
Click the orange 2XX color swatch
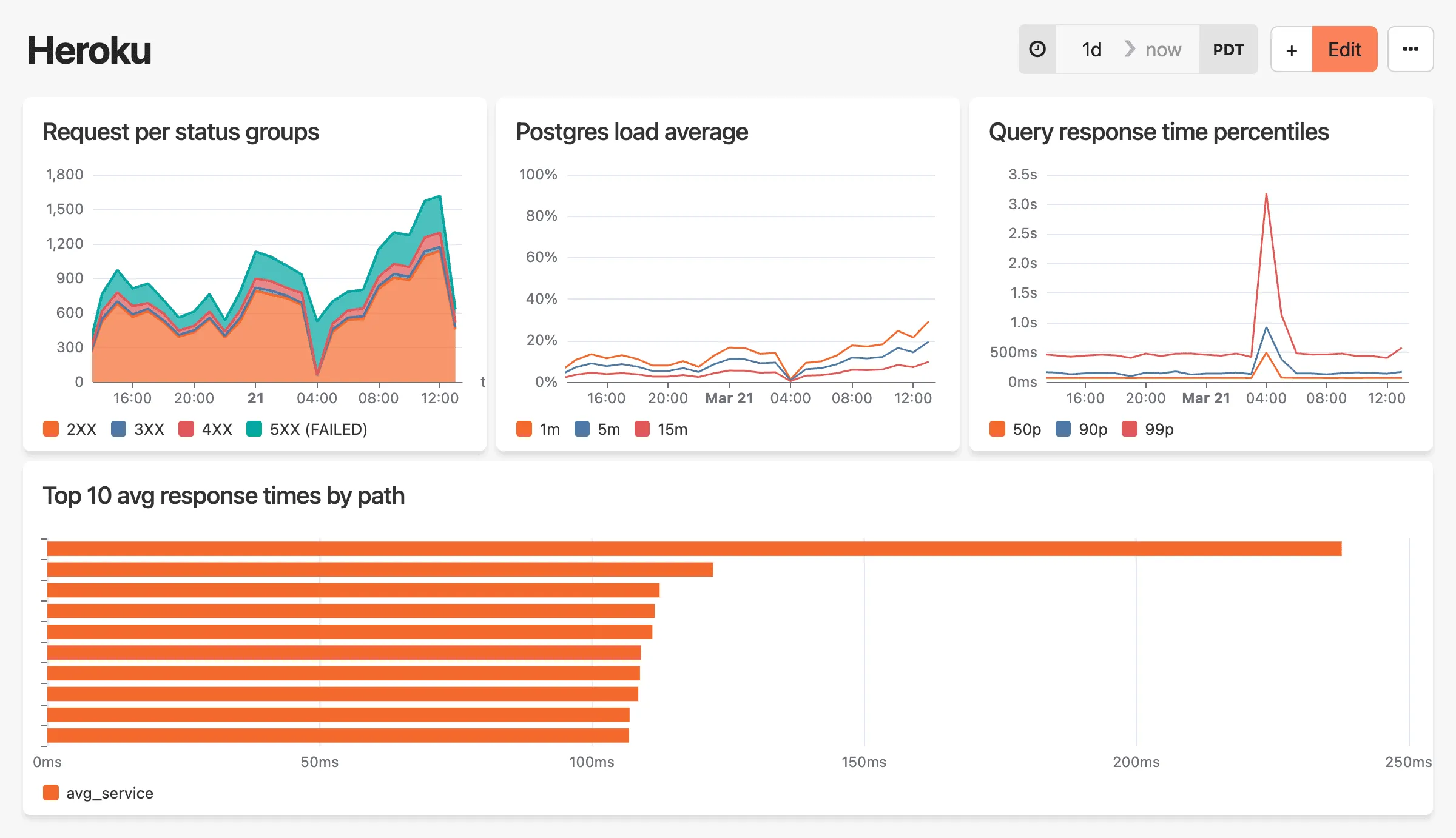(x=51, y=429)
